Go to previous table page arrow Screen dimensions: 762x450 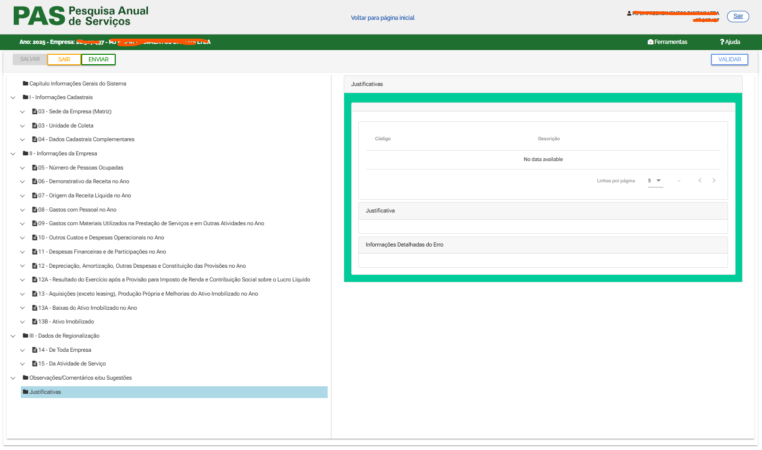tap(700, 181)
